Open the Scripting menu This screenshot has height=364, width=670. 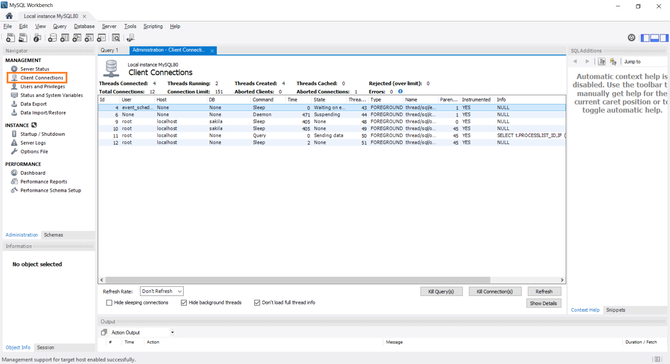pyautogui.click(x=153, y=26)
